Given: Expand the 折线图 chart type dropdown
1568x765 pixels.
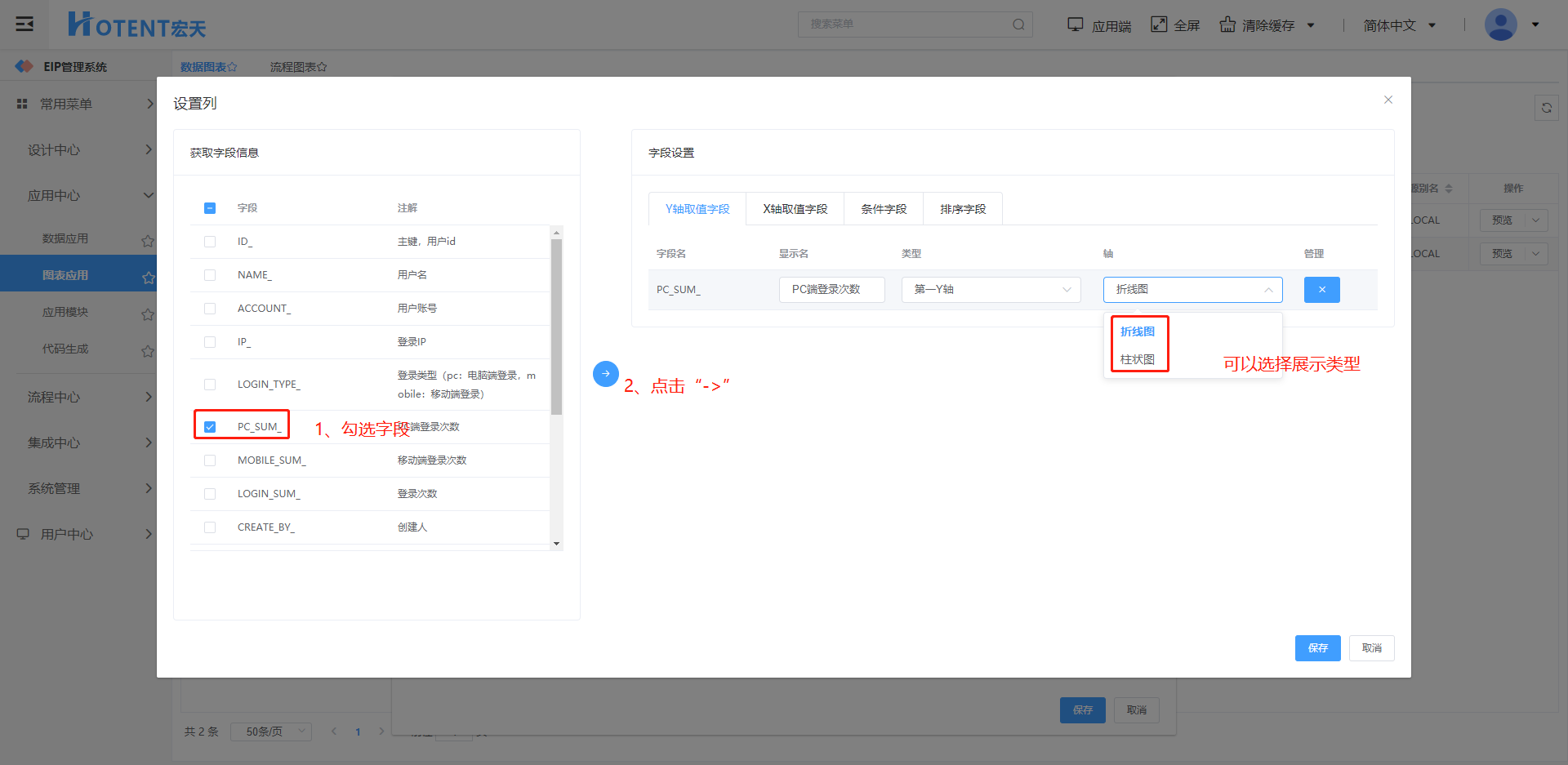Looking at the screenshot, I should [1192, 290].
